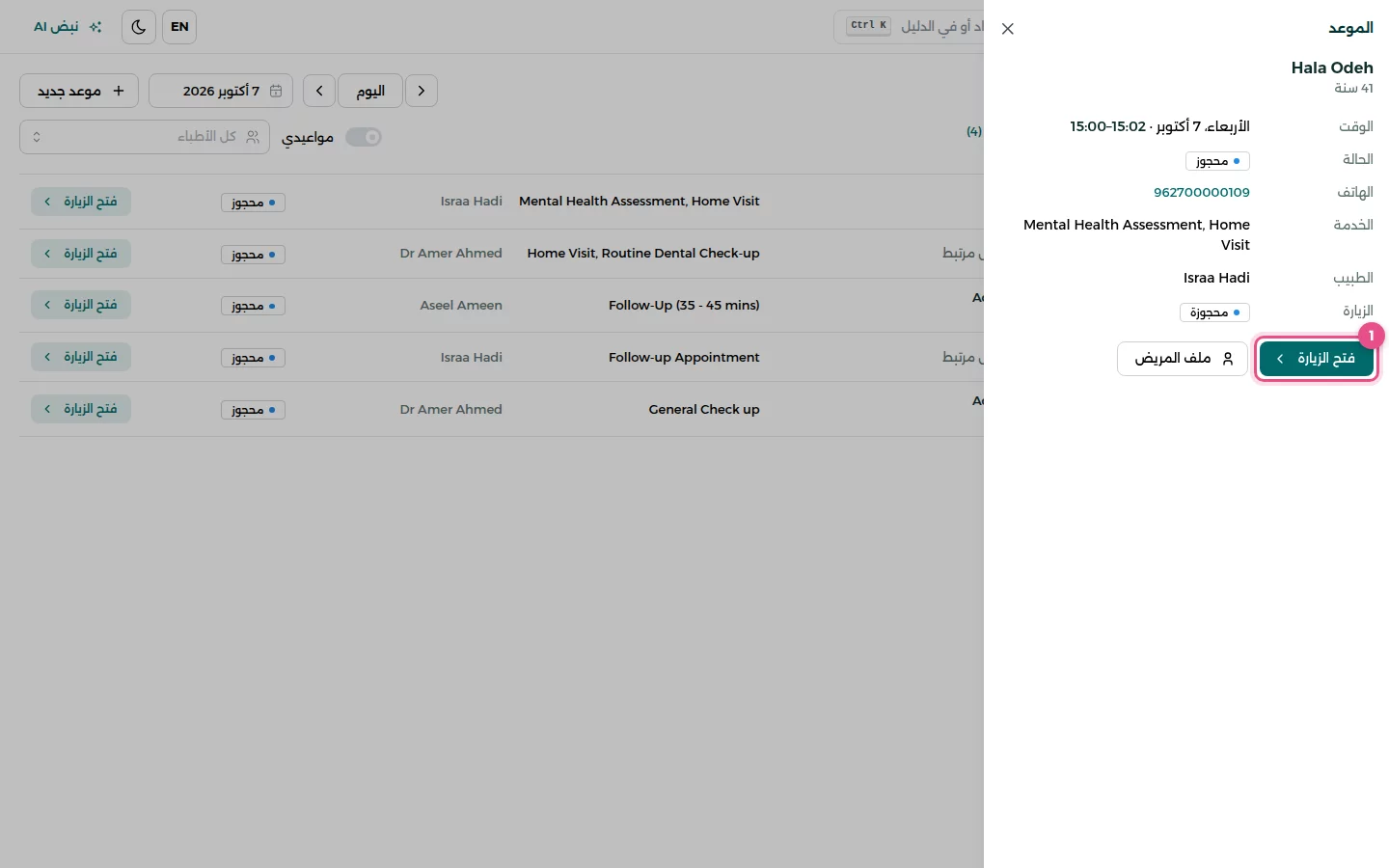Open visit for Follow-up Appointment row

pos(81,357)
